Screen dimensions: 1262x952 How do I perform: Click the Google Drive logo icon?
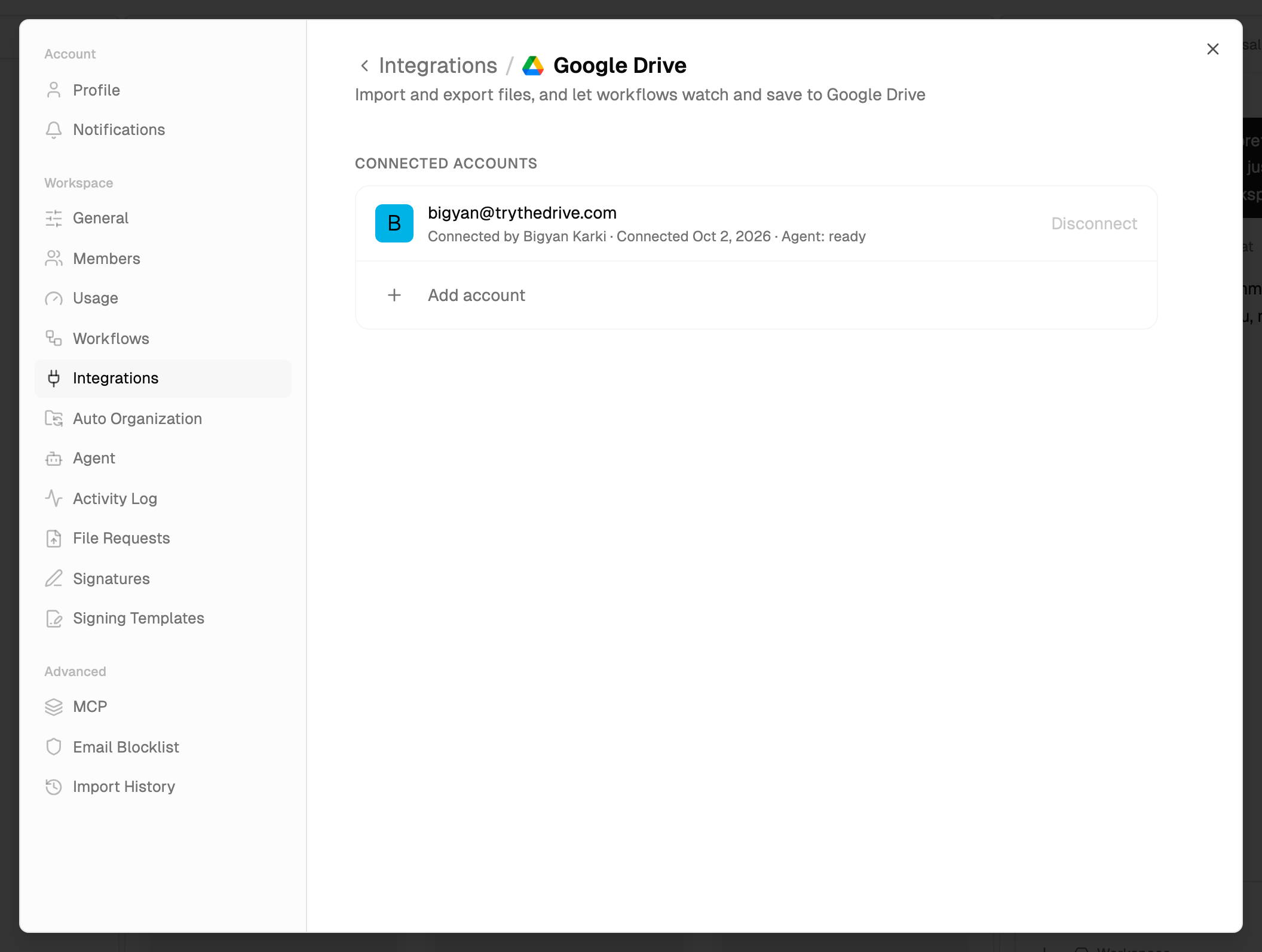(533, 66)
